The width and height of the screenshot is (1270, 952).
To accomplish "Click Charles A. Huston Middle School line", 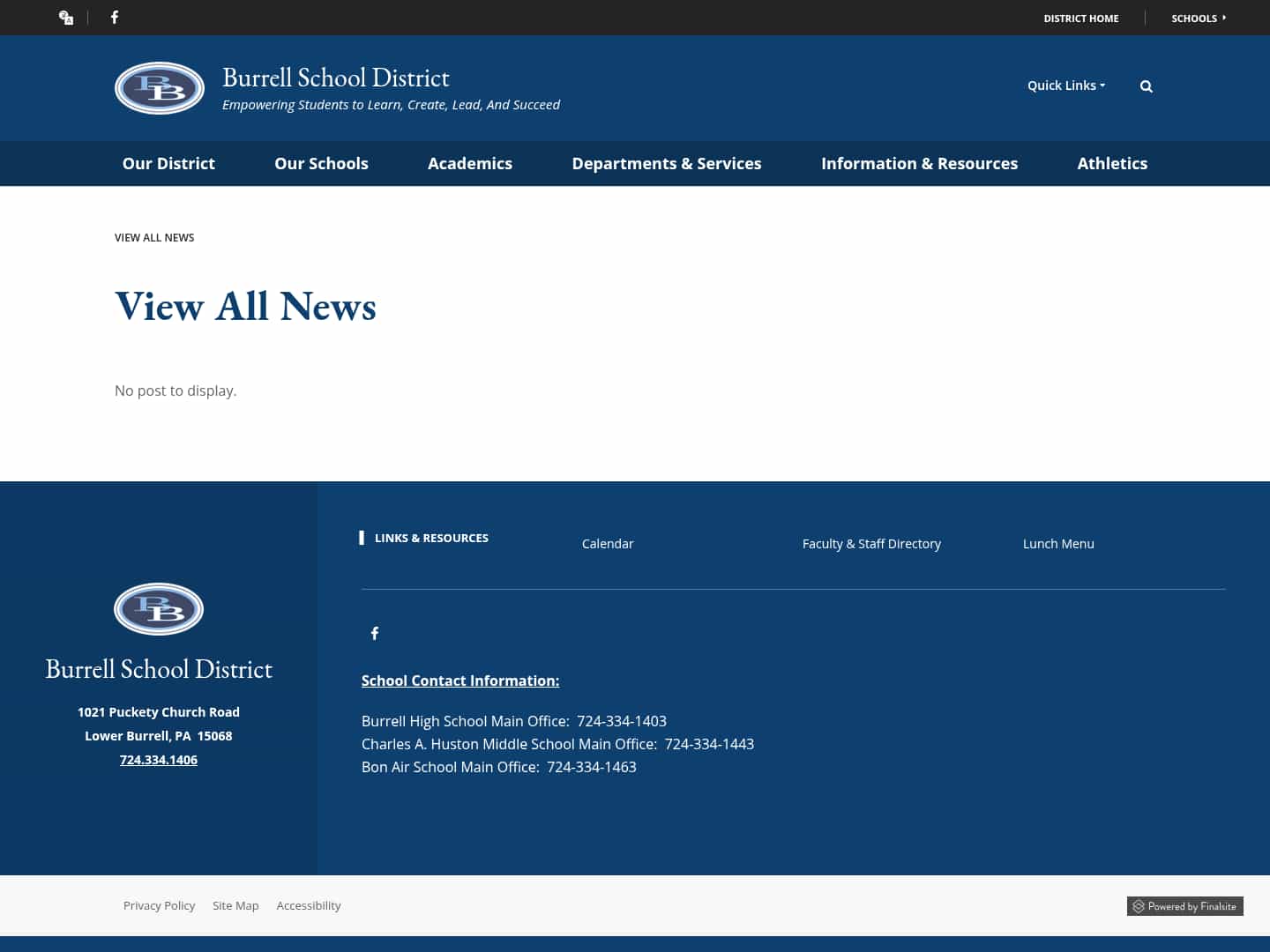I will click(x=557, y=744).
